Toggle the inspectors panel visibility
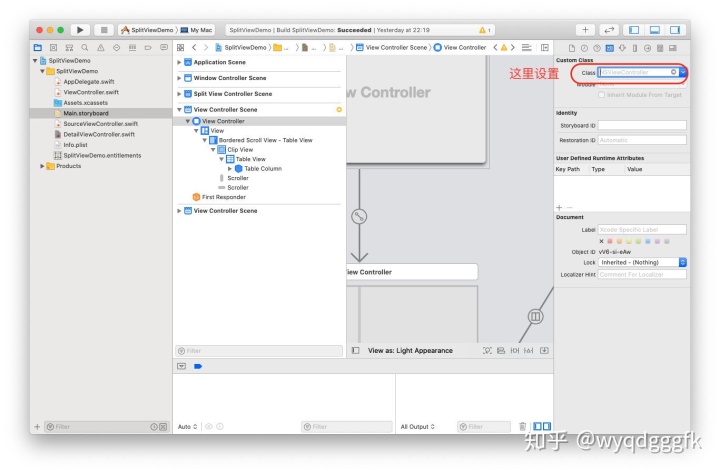 point(675,30)
